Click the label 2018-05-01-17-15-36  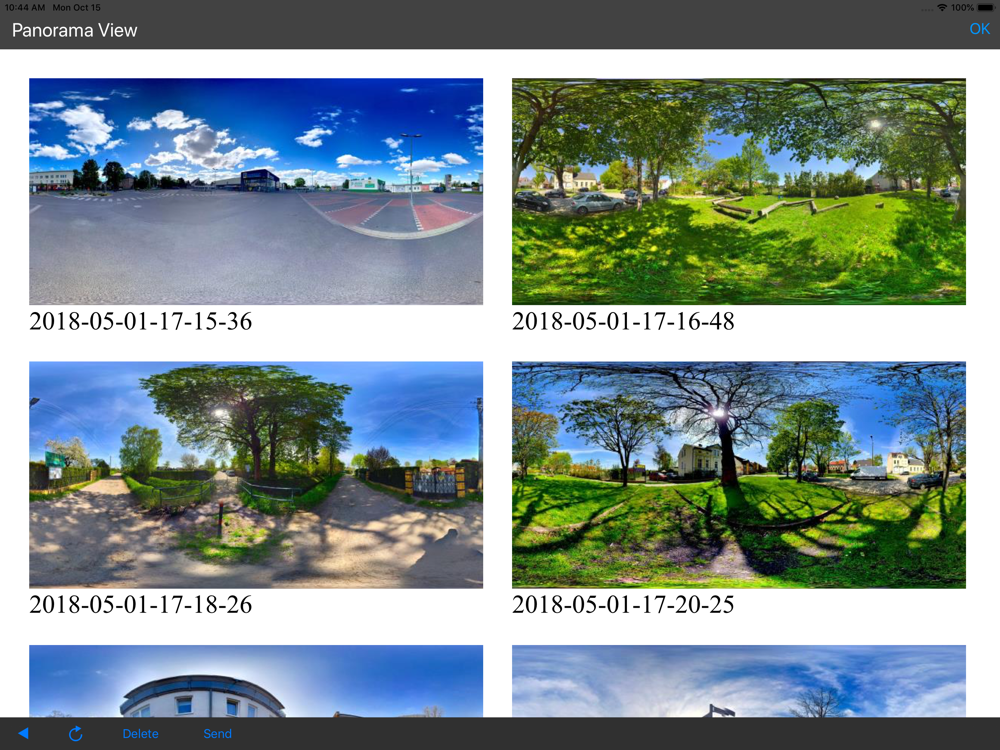pyautogui.click(x=140, y=321)
